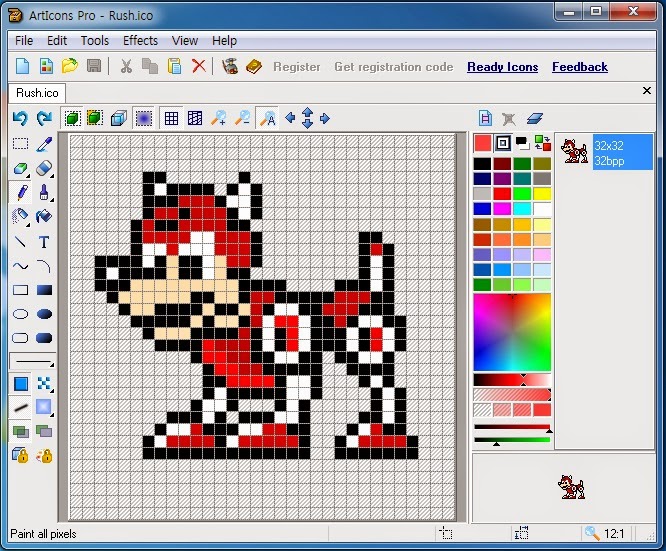666x551 pixels.
Task: Expand the brush tool options arrow
Action: click(x=52, y=199)
